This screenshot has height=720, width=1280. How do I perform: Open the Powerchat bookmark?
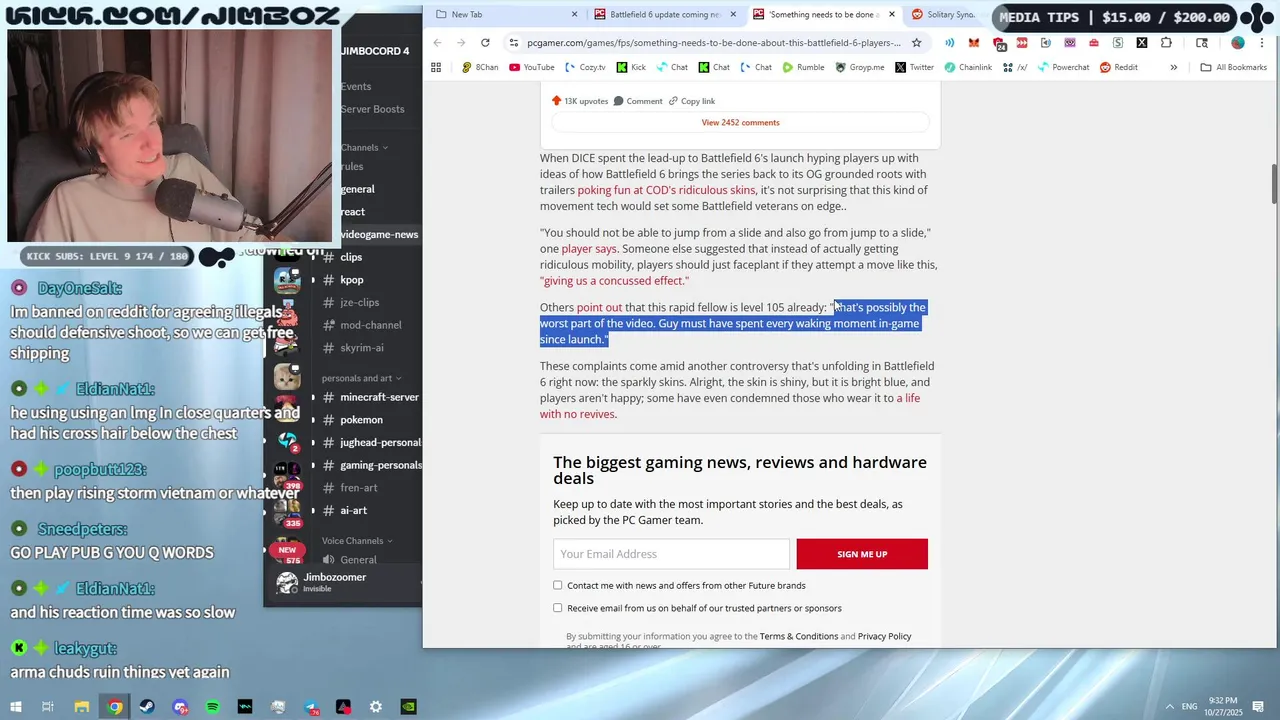(1062, 67)
